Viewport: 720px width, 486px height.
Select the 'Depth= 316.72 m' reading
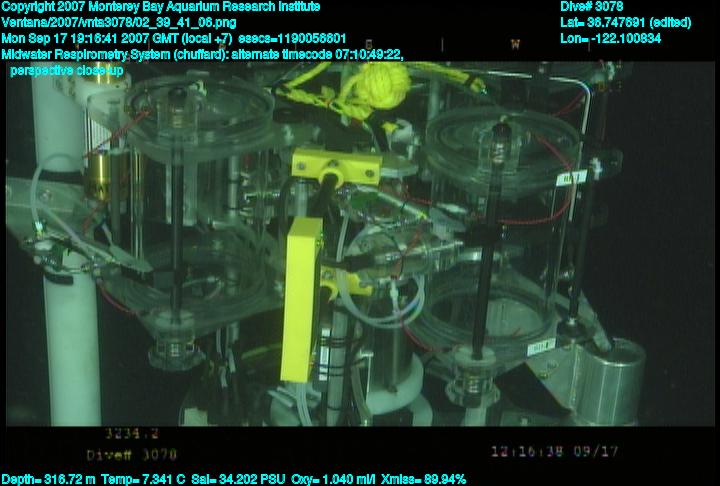click(x=49, y=480)
